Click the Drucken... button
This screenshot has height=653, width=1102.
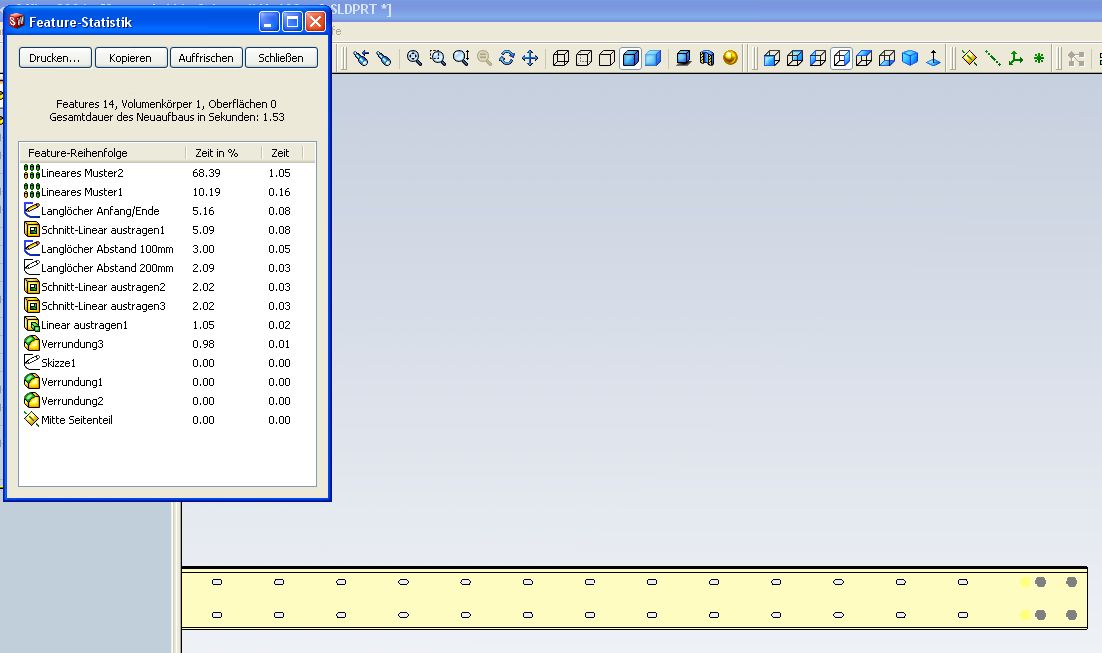pyautogui.click(x=55, y=58)
